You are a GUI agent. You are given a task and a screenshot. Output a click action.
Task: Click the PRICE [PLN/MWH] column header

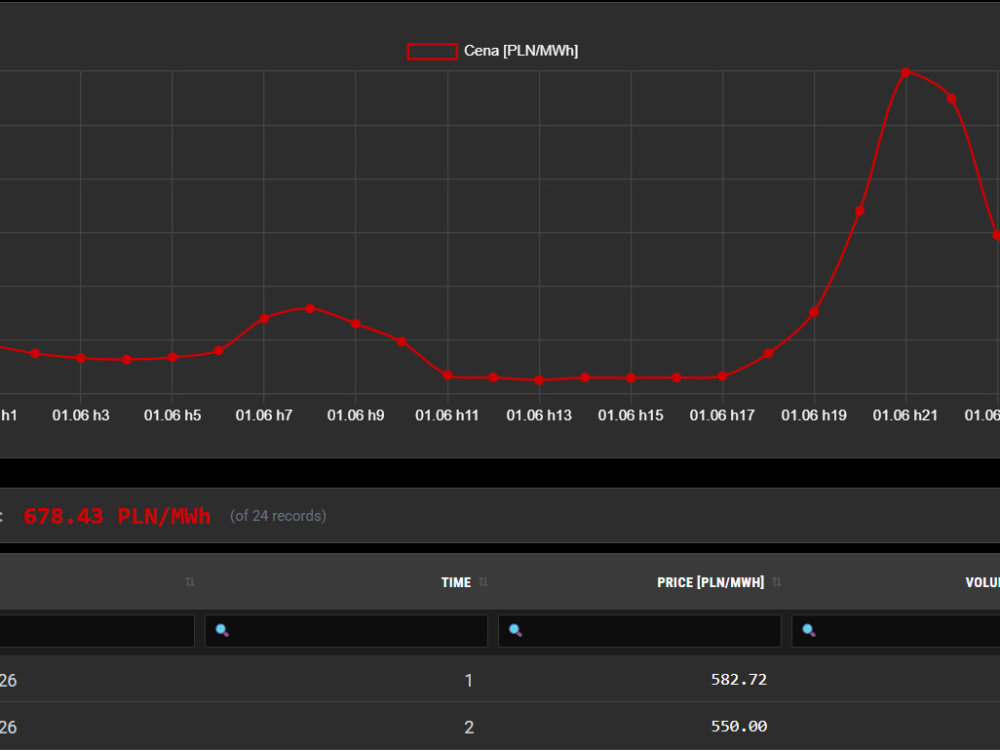pyautogui.click(x=710, y=582)
